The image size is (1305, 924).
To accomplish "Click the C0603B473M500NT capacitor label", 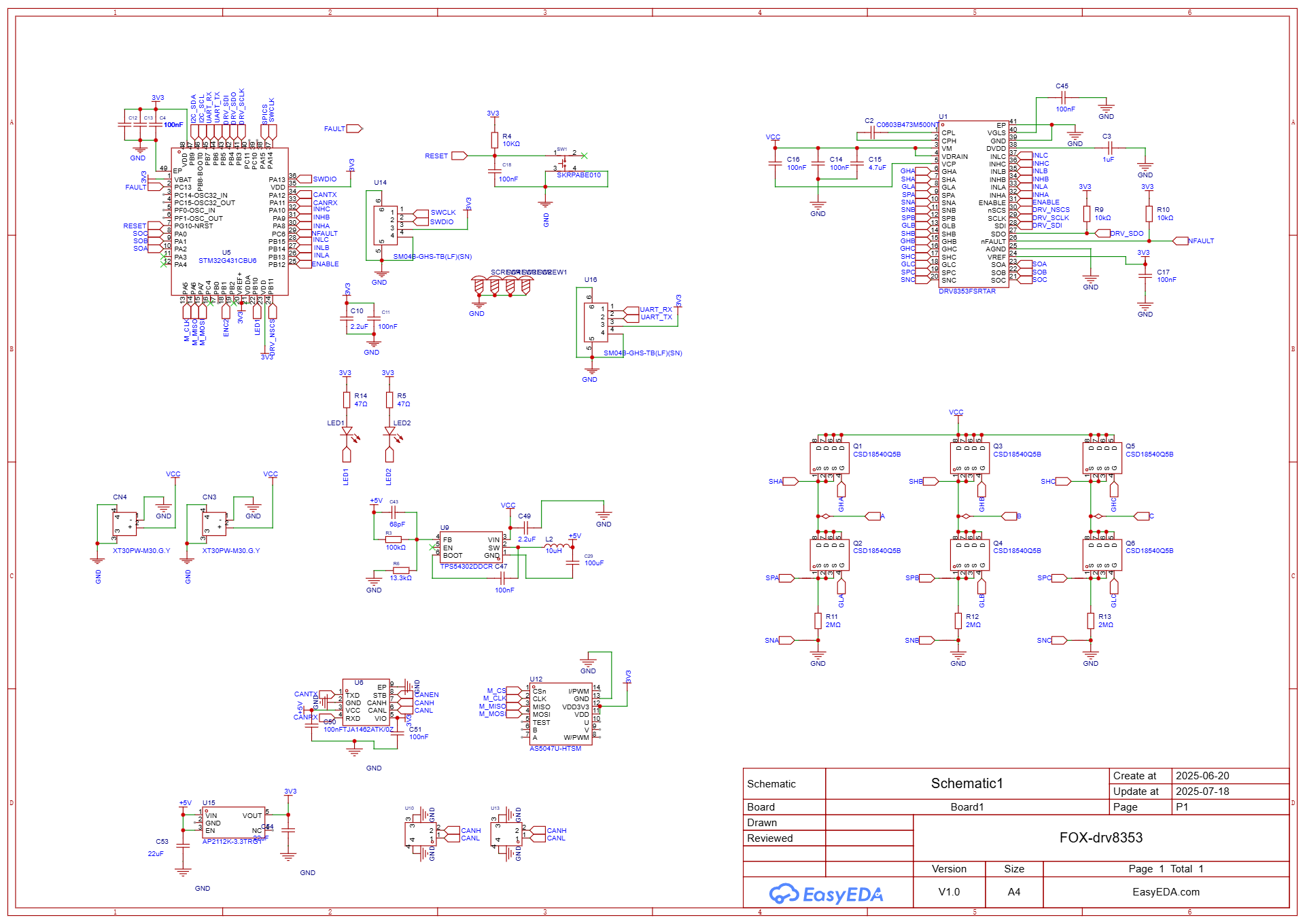I will point(907,125).
